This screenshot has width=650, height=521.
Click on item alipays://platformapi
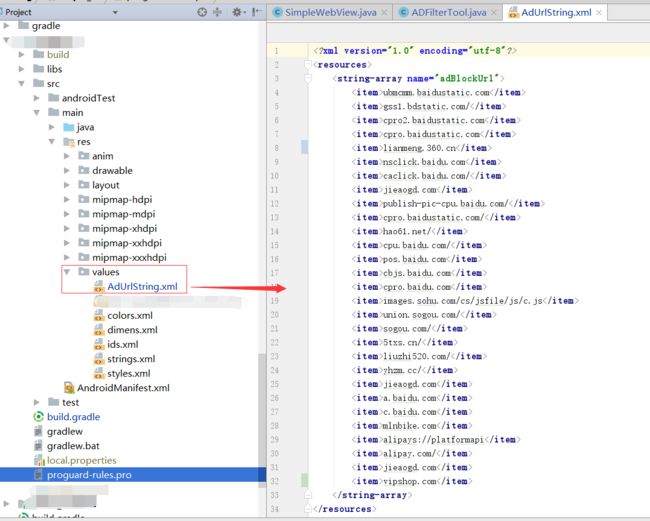pyautogui.click(x=433, y=440)
